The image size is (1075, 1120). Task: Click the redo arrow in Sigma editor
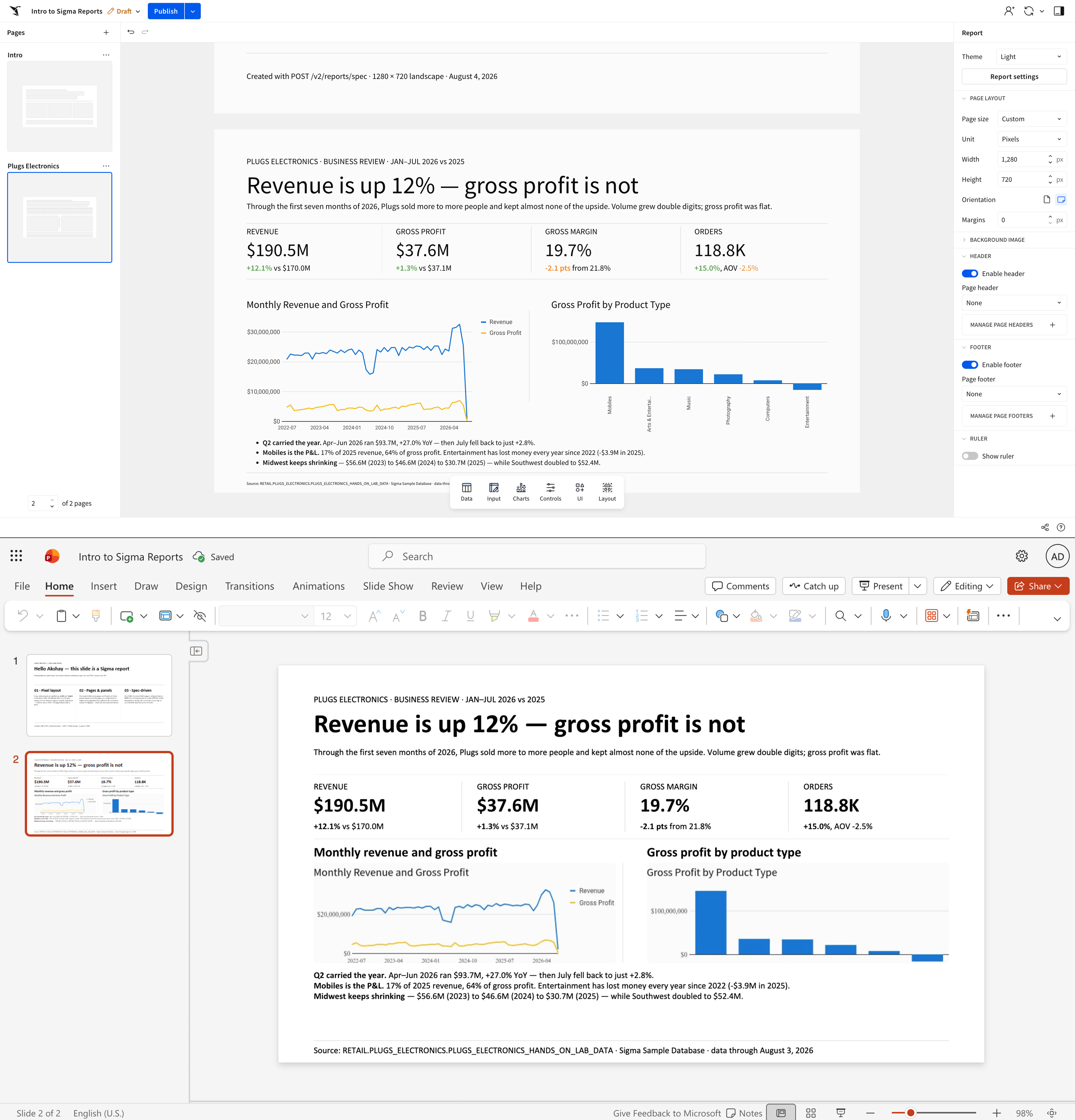(145, 32)
